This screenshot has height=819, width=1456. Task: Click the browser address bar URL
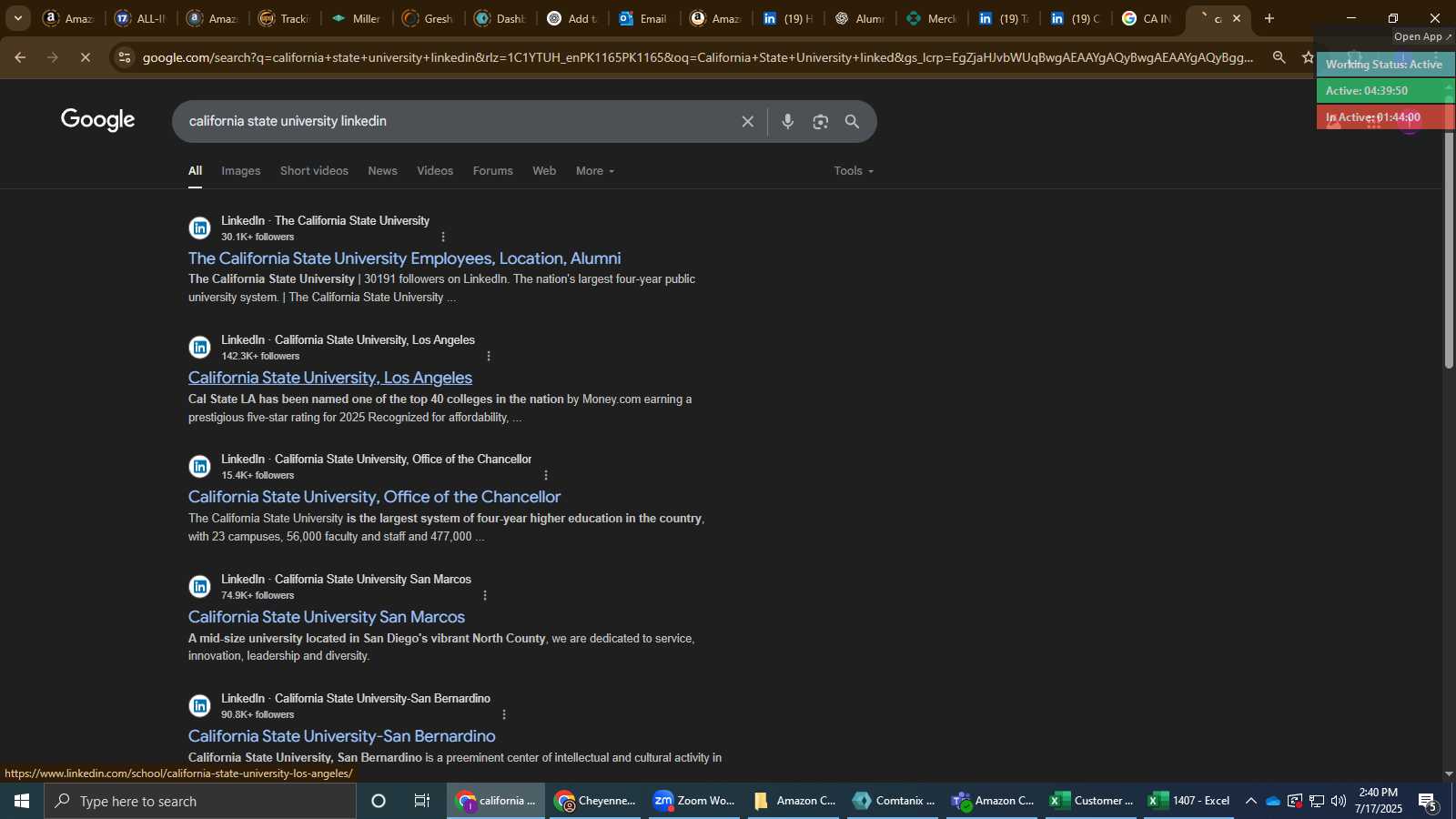698,57
